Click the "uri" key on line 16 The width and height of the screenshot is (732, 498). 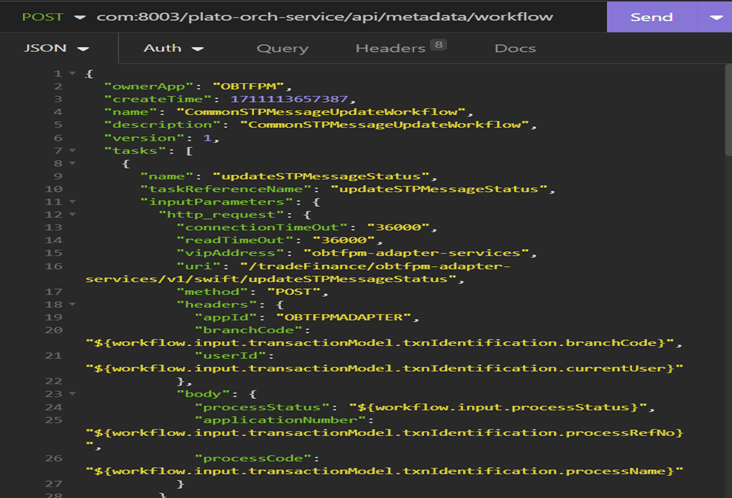click(199, 266)
